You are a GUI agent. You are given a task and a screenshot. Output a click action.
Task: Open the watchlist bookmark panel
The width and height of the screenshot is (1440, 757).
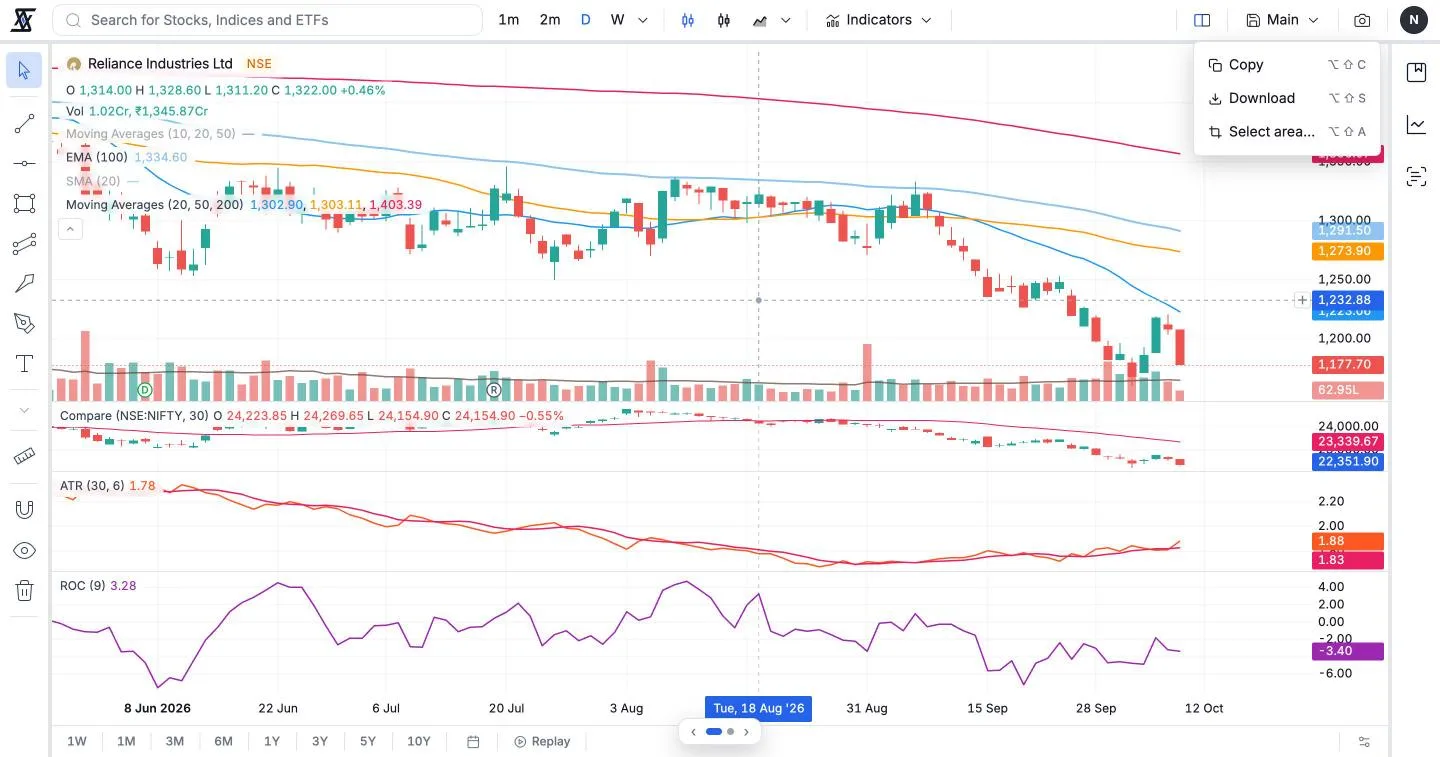point(1416,72)
